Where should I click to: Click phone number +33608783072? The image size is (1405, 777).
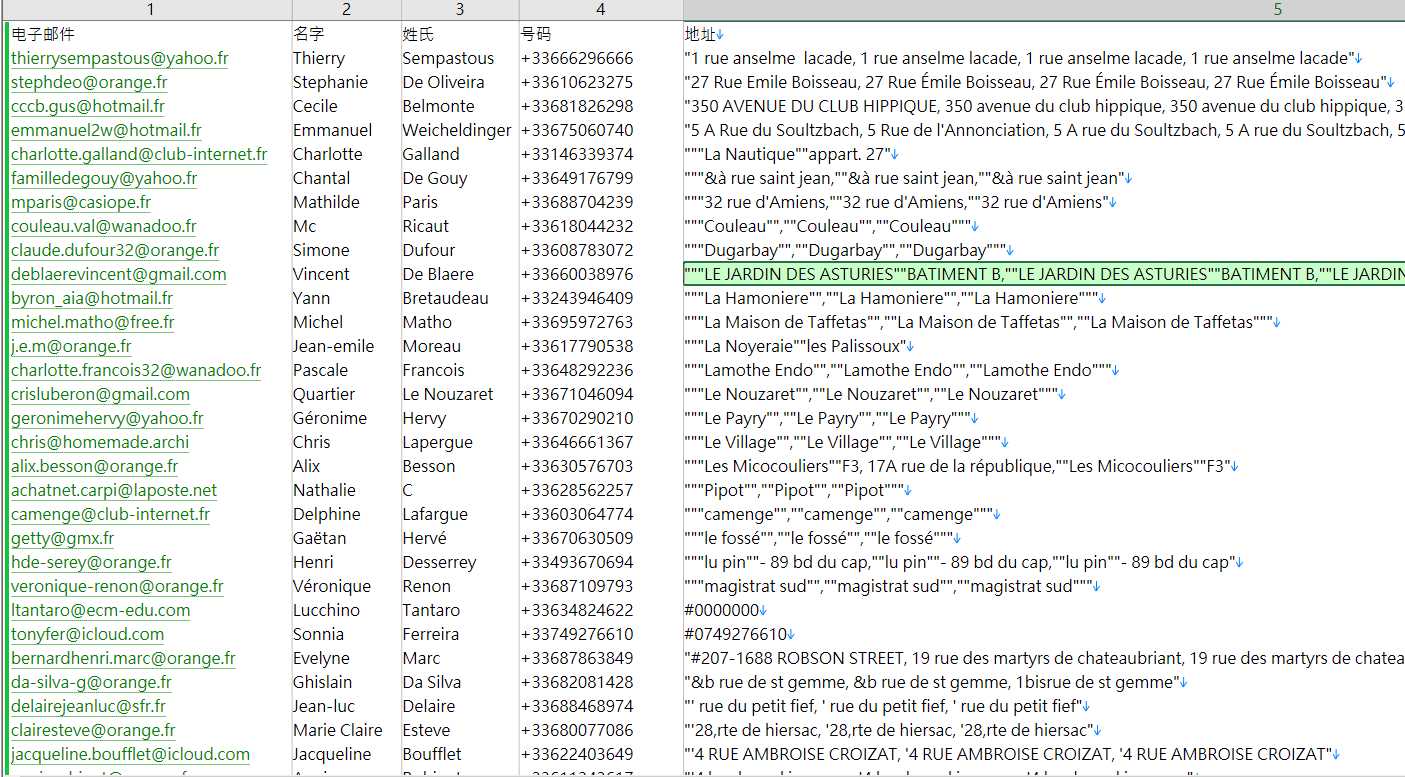577,250
